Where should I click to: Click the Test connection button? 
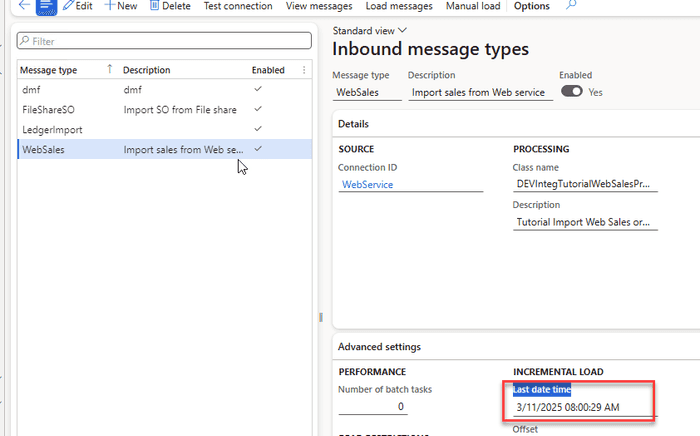pyautogui.click(x=237, y=6)
